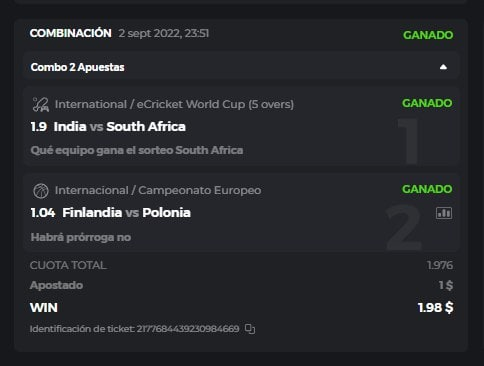
Task: Click the CUOTA TOTAL value 1.976
Action: click(440, 265)
